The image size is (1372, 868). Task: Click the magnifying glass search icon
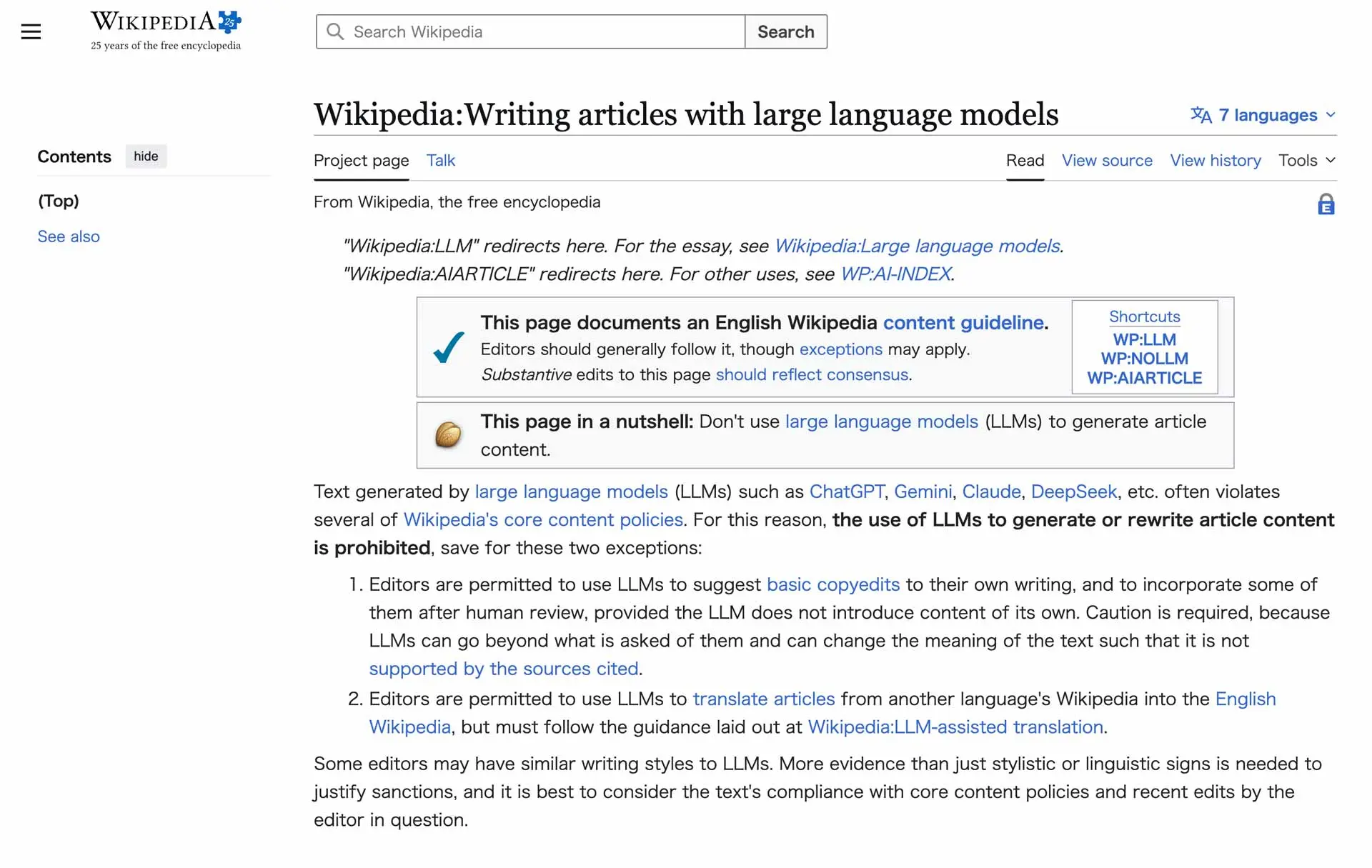(335, 31)
